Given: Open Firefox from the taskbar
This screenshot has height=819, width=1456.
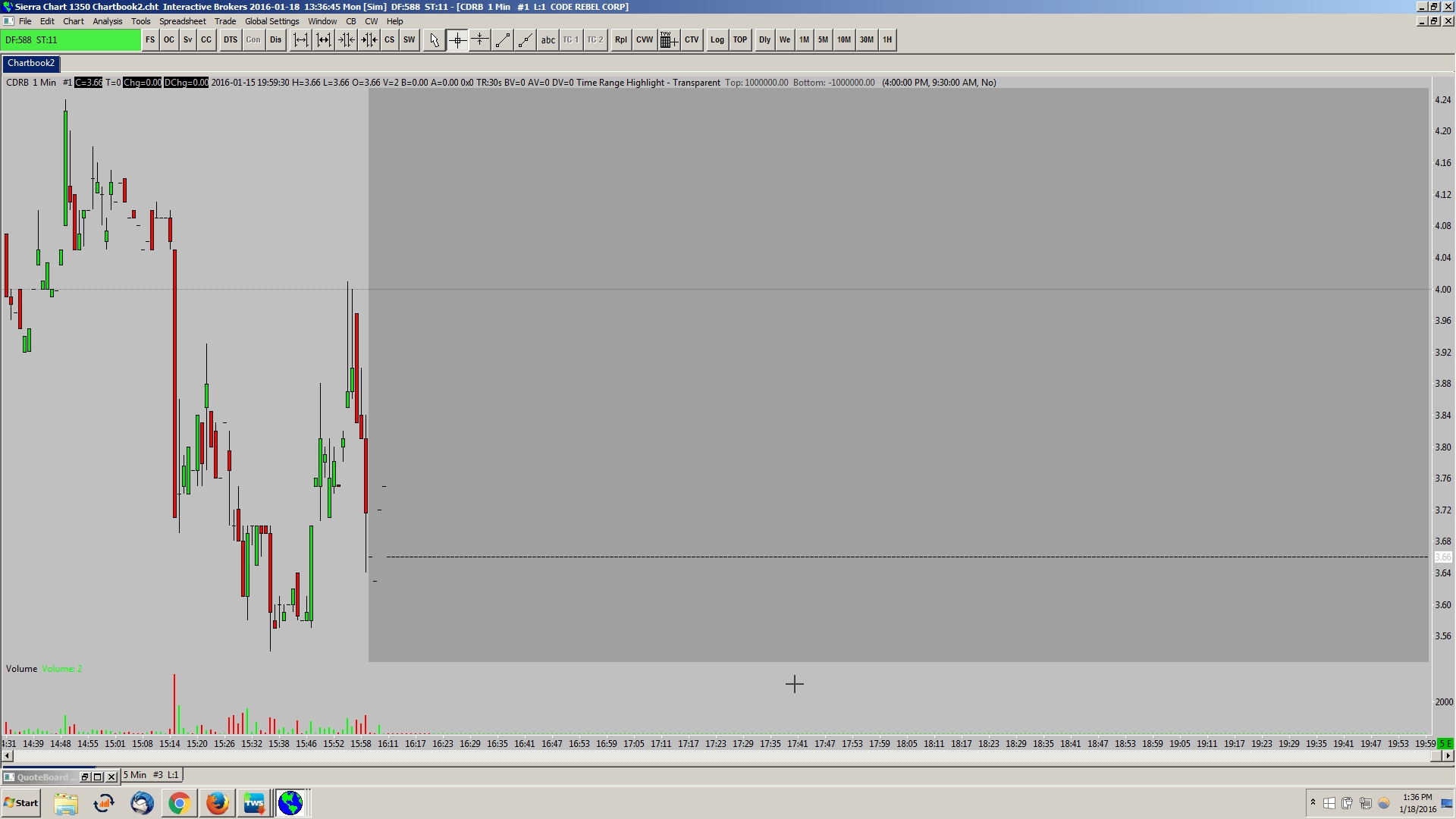Looking at the screenshot, I should pos(217,802).
